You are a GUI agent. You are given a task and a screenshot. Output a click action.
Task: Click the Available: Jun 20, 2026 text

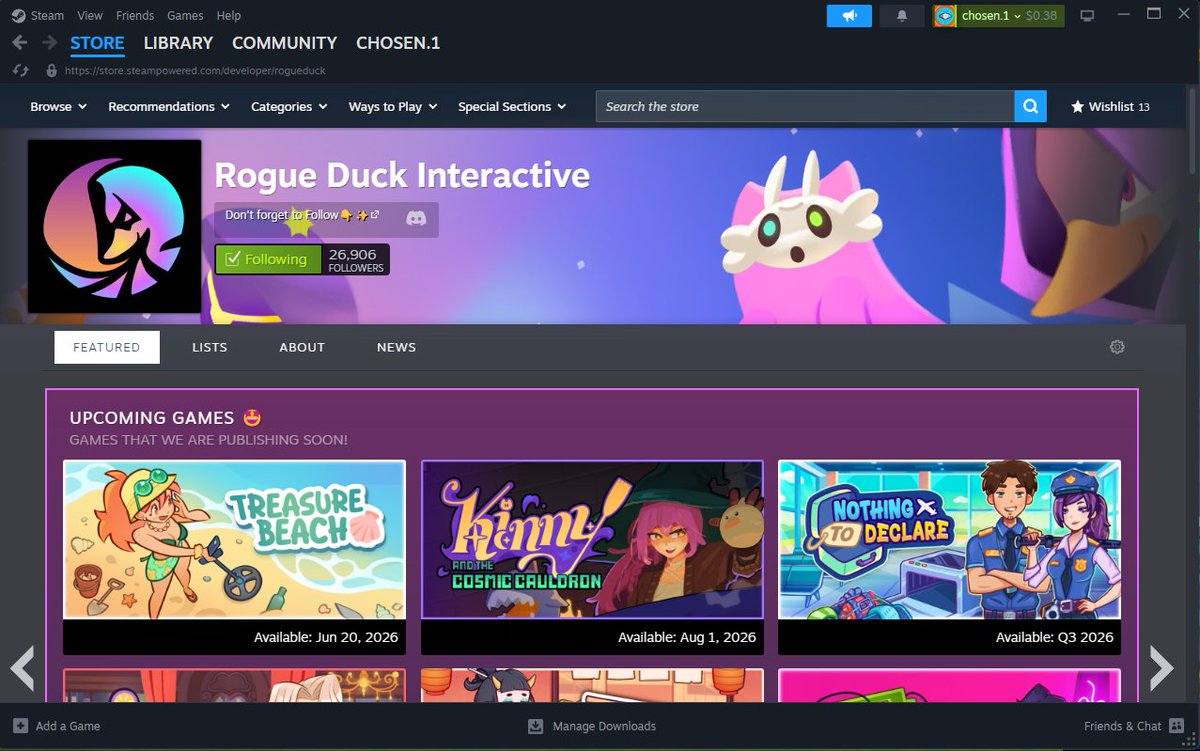326,637
